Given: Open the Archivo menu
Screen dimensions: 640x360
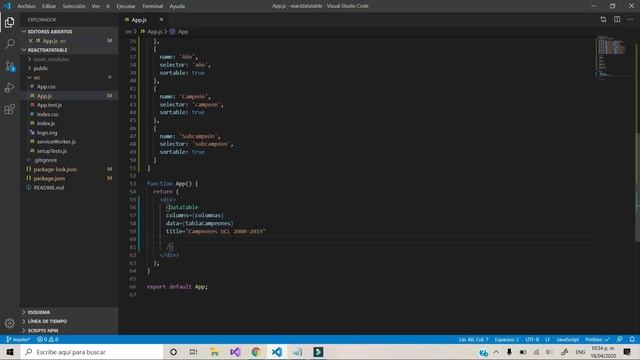Looking at the screenshot, I should coord(27,6).
